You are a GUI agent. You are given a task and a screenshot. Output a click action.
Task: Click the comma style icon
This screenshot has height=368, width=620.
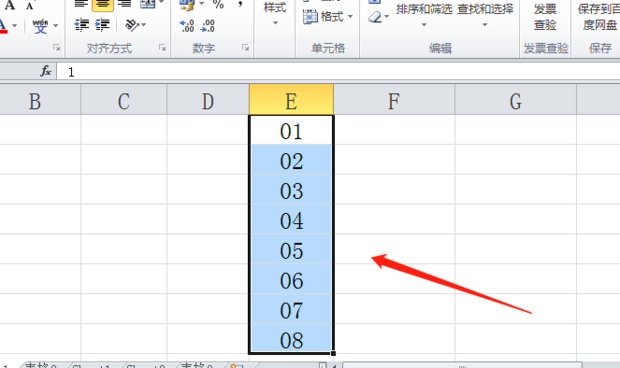coord(240,5)
